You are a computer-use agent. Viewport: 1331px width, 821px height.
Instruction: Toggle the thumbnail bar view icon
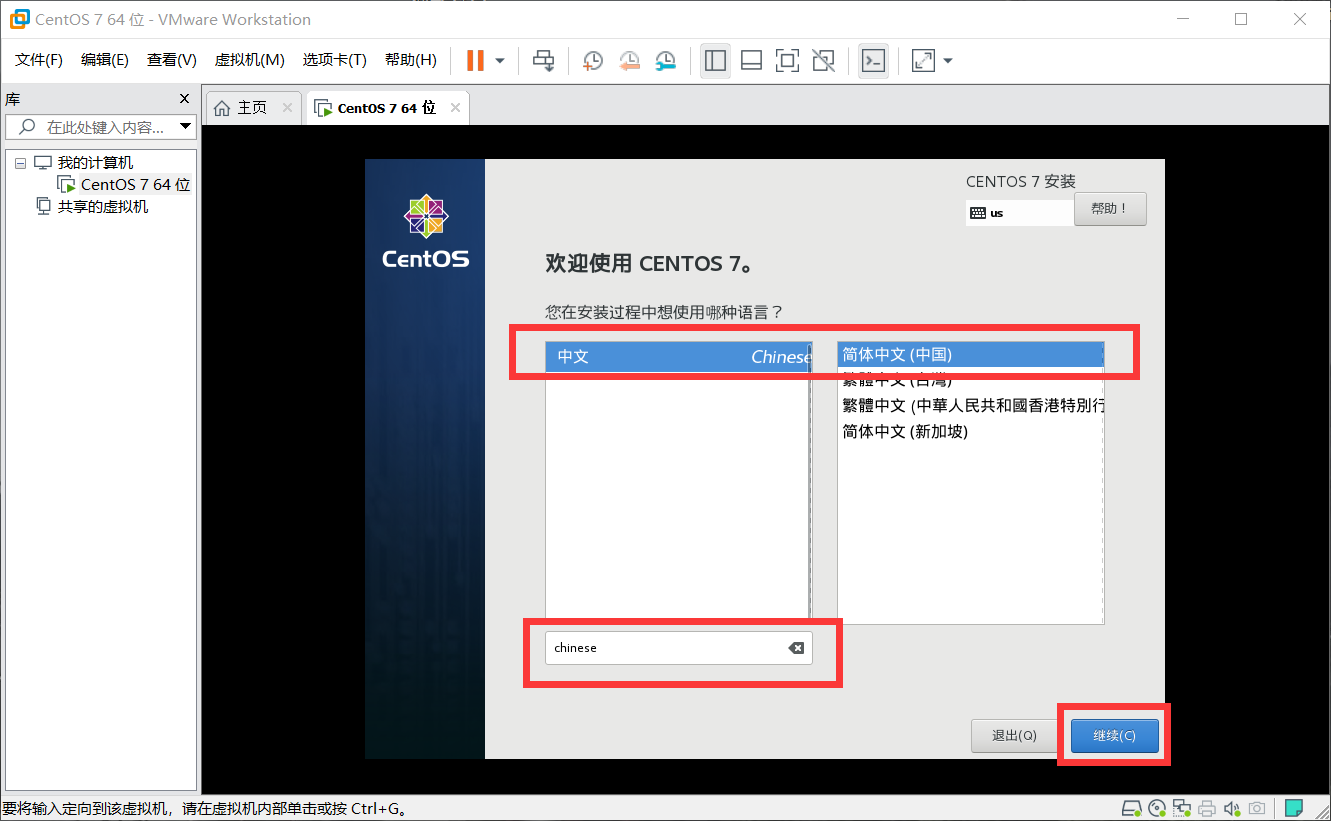click(751, 61)
